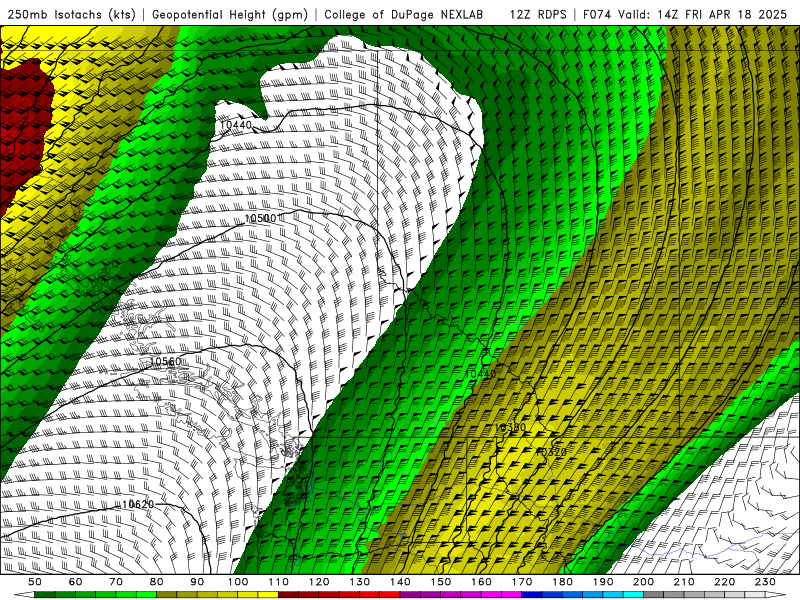The width and height of the screenshot is (800, 600).
Task: Click the 10440 contour label in the olive-green jet band
Action: click(x=481, y=374)
